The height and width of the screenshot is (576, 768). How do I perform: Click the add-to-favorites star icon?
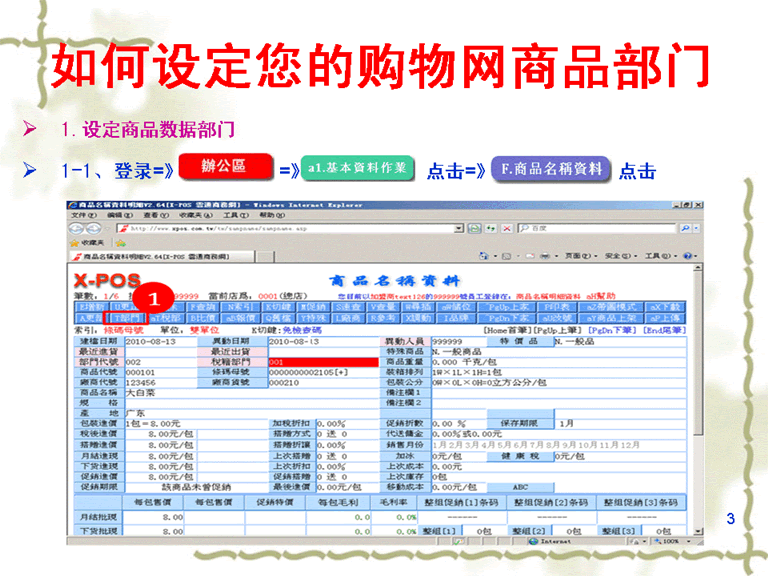121,243
